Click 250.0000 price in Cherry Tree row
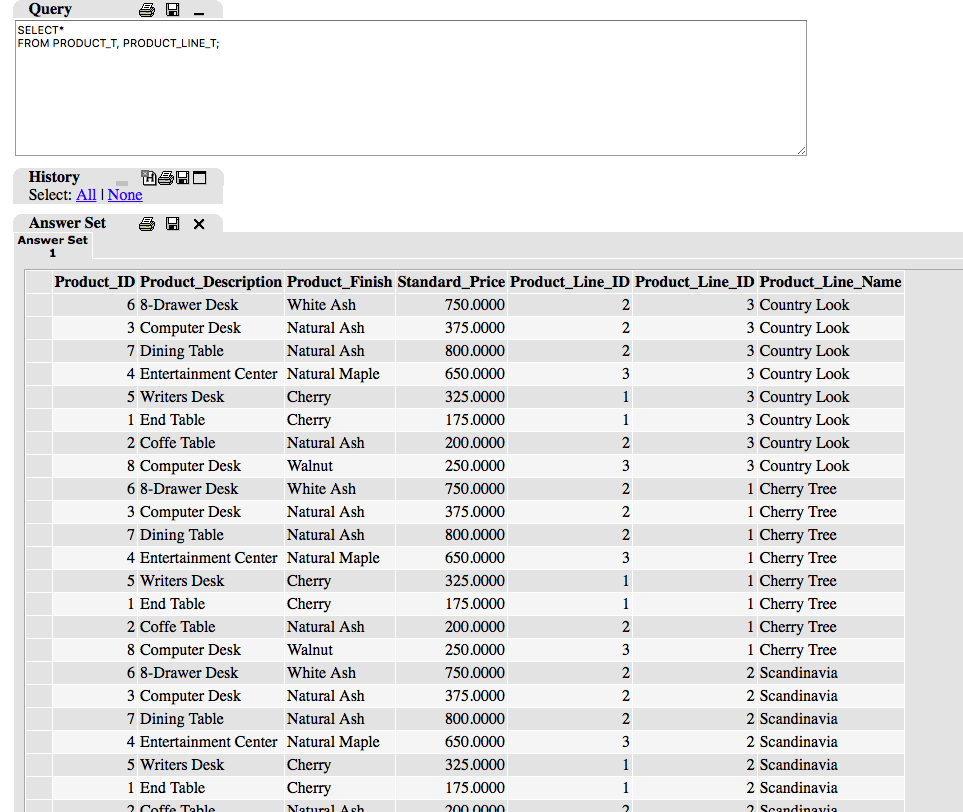 [475, 650]
